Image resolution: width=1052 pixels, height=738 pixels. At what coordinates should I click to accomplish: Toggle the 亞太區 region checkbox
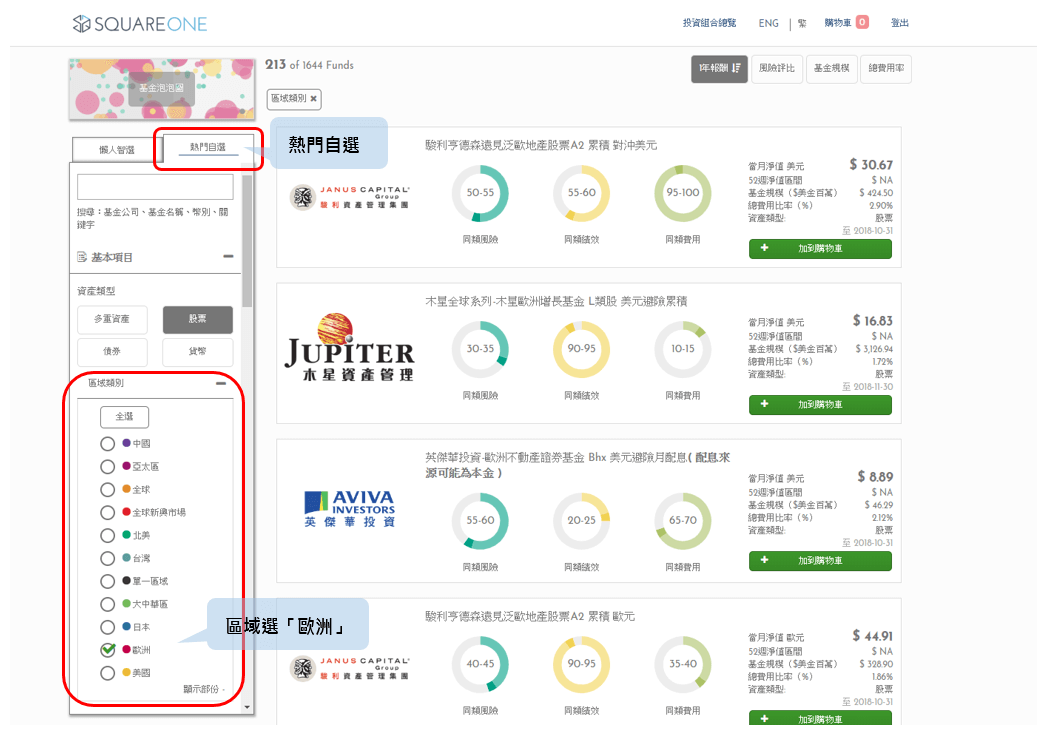tap(107, 466)
